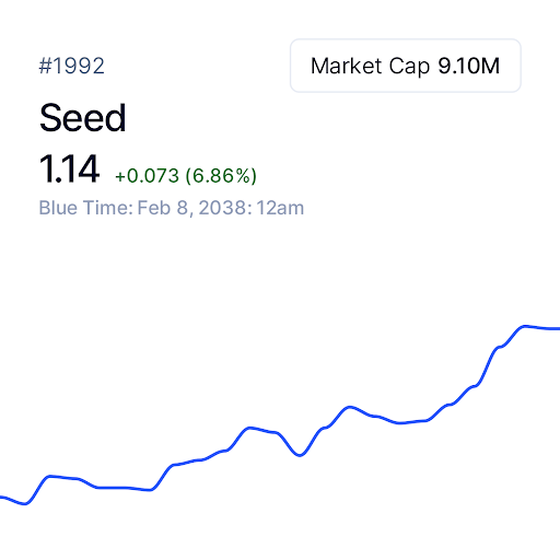The height and width of the screenshot is (560, 560).
Task: Click the 9.10M value in the button
Action: tap(469, 66)
